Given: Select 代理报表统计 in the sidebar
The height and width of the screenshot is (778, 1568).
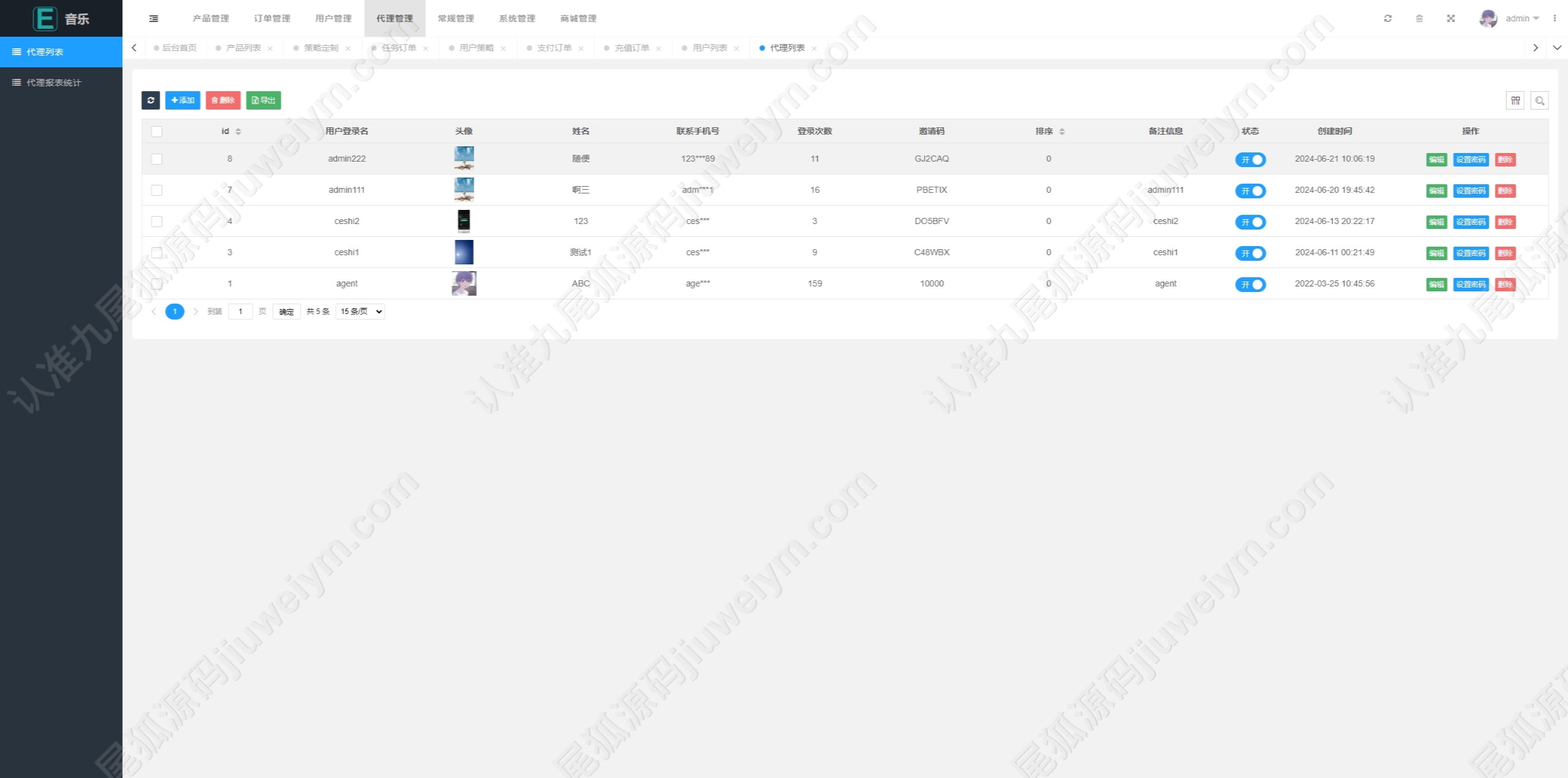Looking at the screenshot, I should [54, 83].
